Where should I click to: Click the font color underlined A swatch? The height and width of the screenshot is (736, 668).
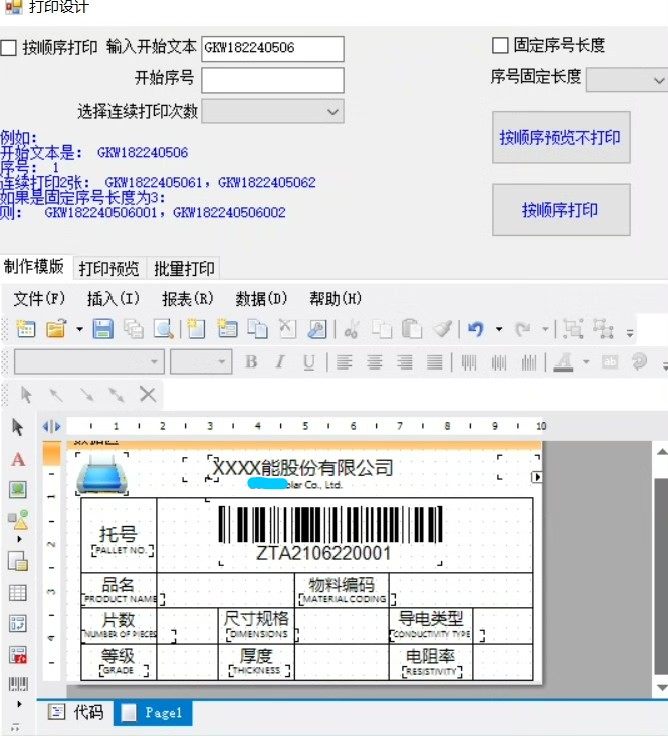click(563, 362)
